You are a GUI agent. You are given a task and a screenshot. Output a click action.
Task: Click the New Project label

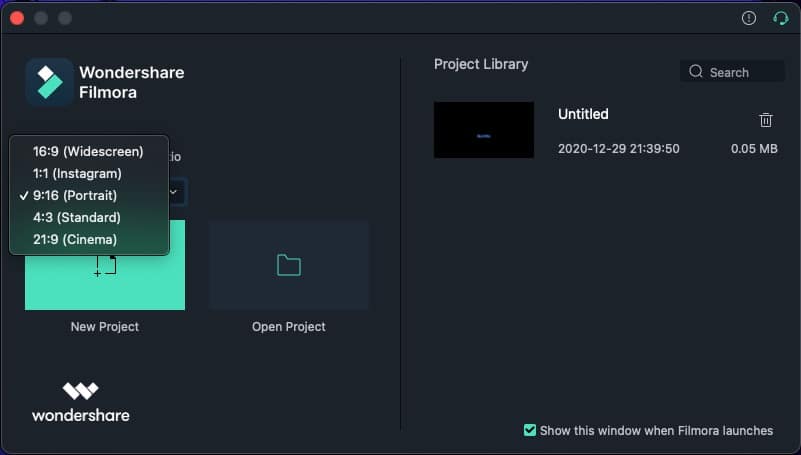coord(105,327)
